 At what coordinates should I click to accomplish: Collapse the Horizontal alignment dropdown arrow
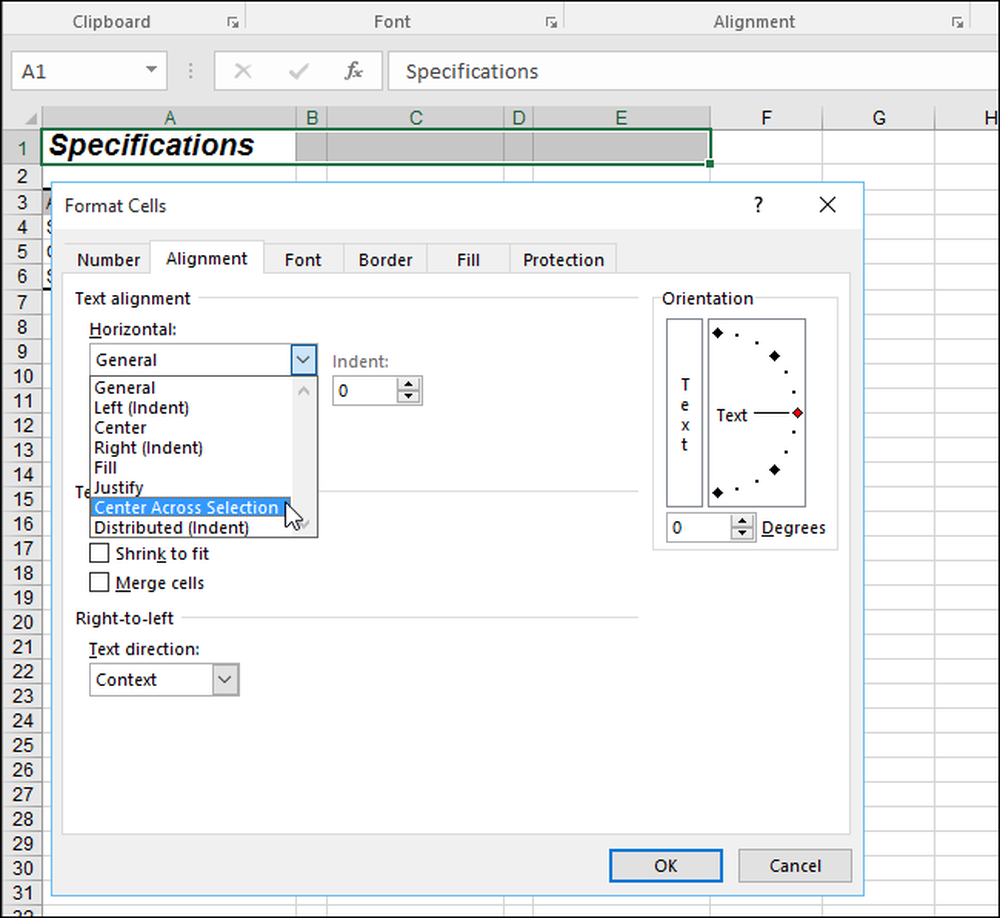[x=304, y=360]
